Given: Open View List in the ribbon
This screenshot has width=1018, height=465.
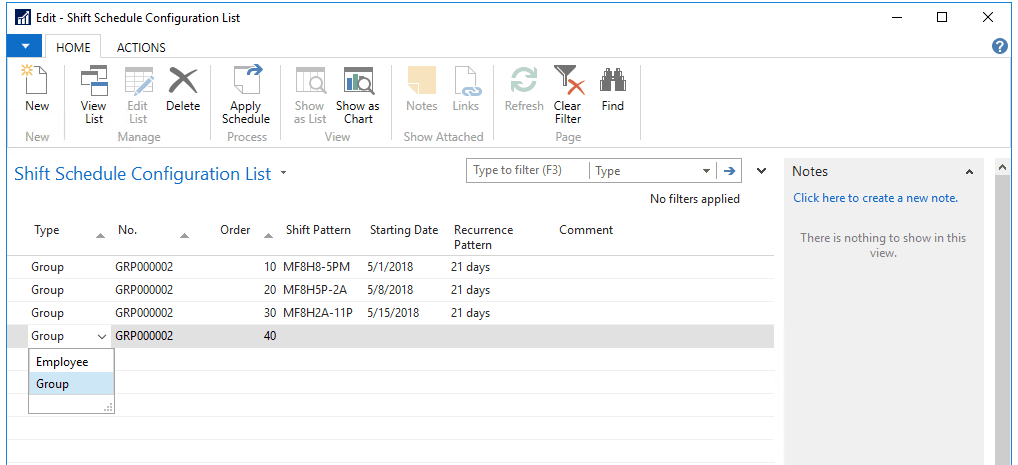Looking at the screenshot, I should [x=93, y=95].
